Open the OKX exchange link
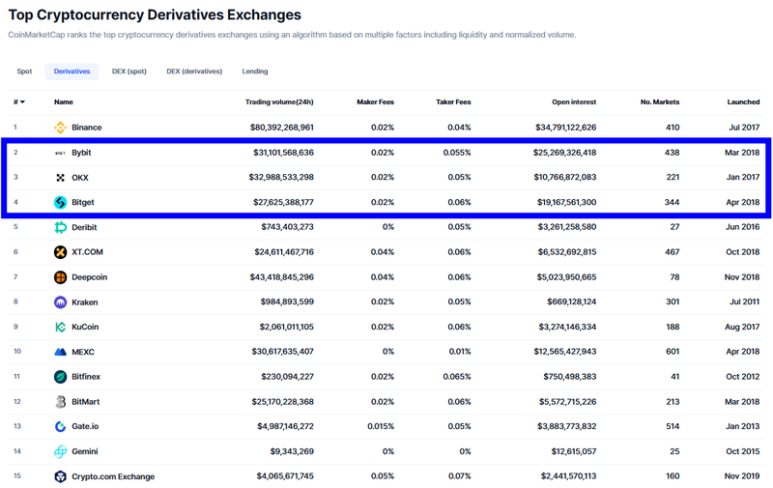The image size is (773, 488). pyautogui.click(x=80, y=177)
